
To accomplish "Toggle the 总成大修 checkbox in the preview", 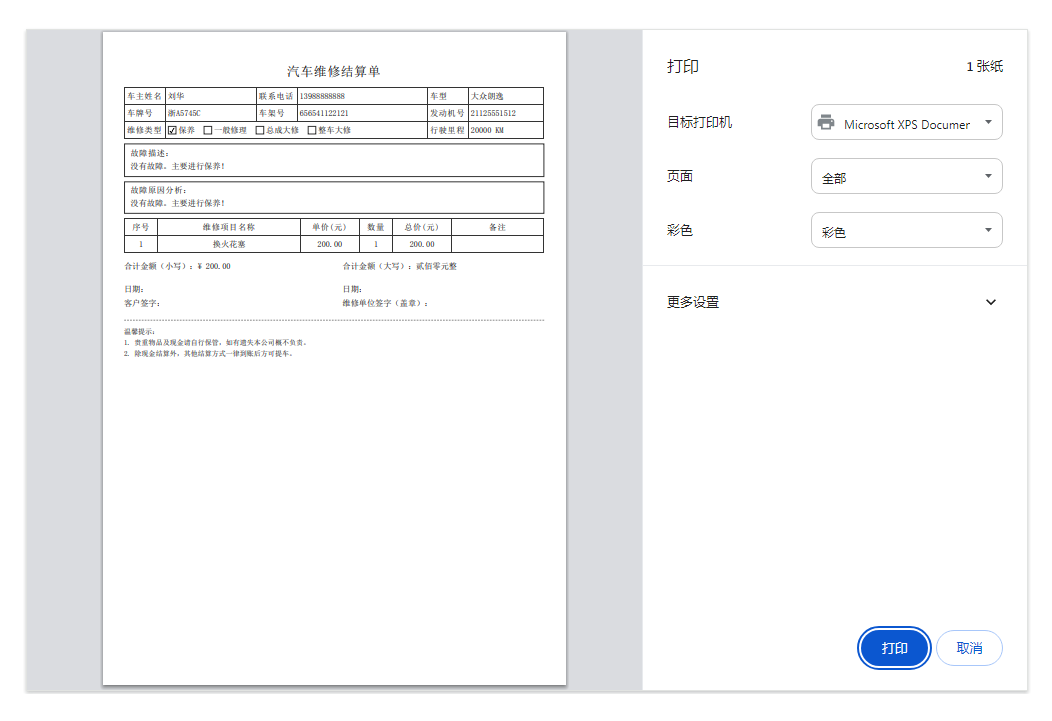I will click(x=260, y=130).
